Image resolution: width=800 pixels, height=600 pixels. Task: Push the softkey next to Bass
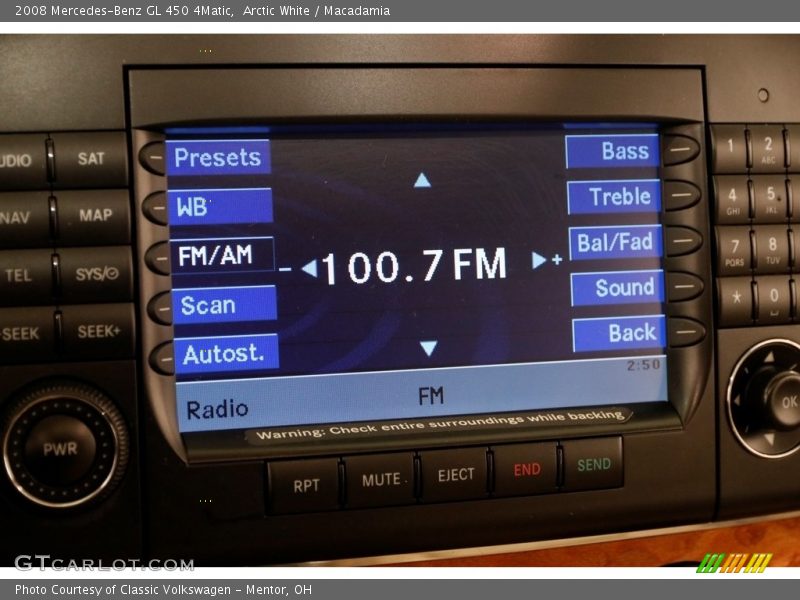coord(681,149)
